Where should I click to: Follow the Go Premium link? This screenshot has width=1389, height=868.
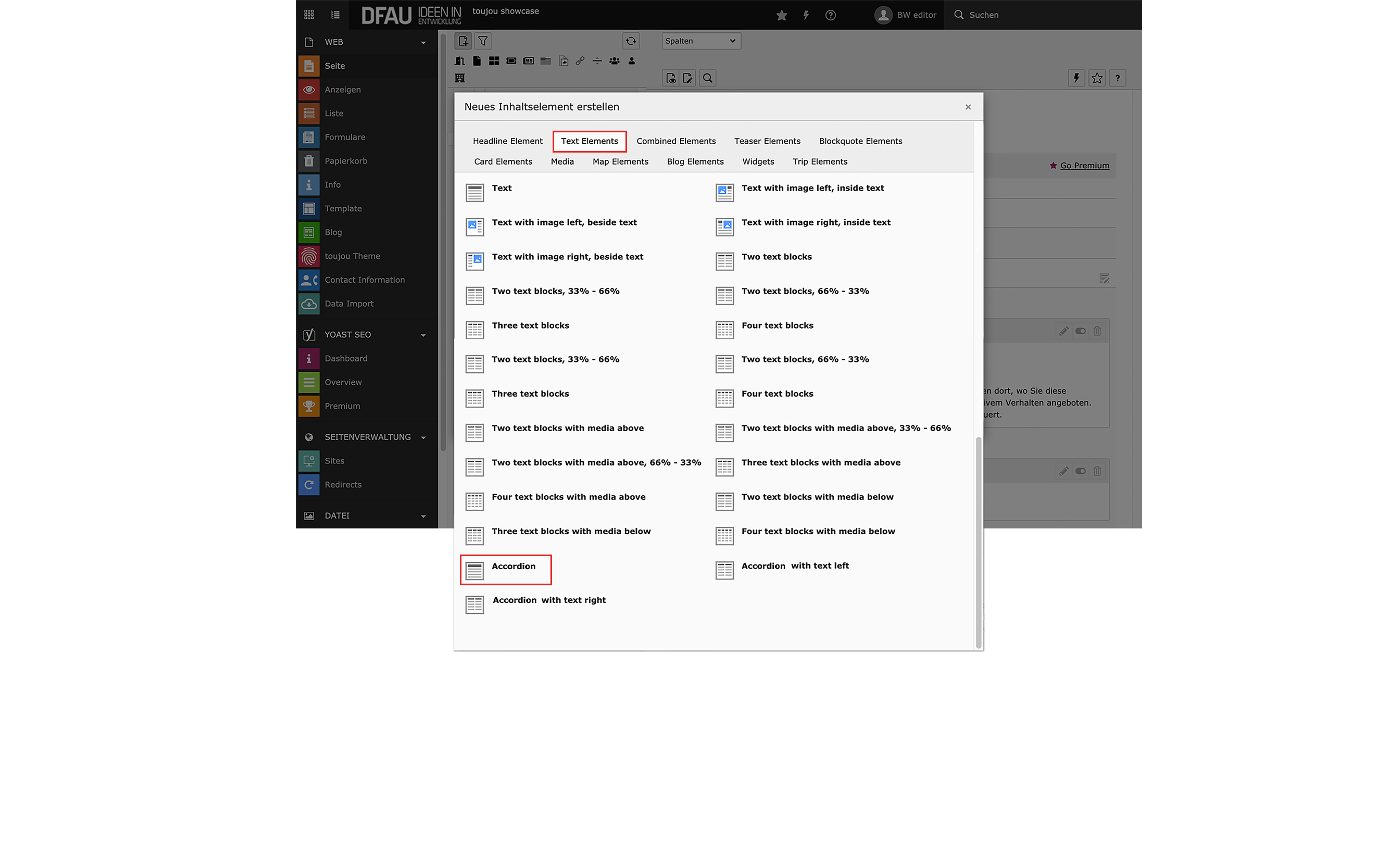[1084, 166]
